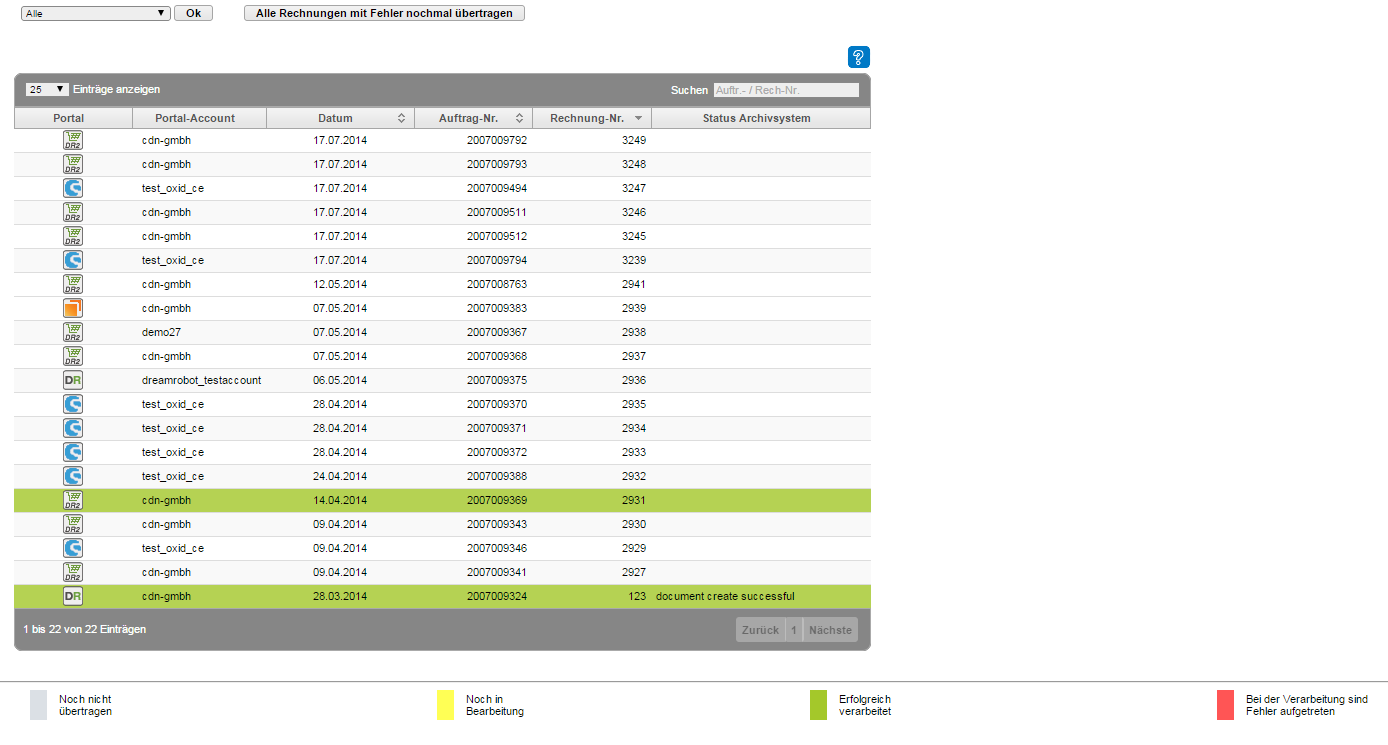Click the portal icon for invoice 3248
This screenshot has height=745, width=1388.
tap(73, 164)
